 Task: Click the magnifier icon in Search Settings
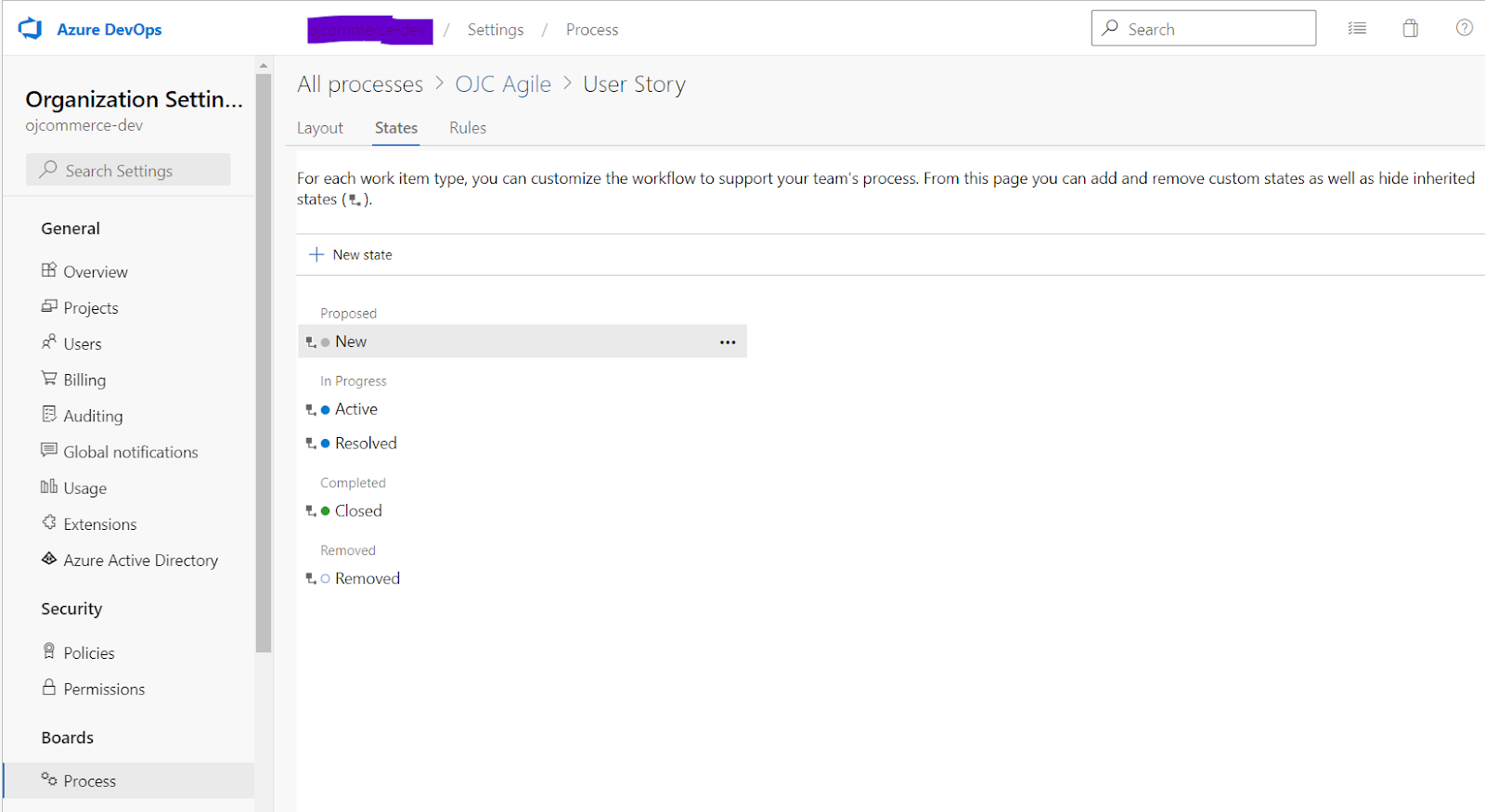(x=48, y=170)
